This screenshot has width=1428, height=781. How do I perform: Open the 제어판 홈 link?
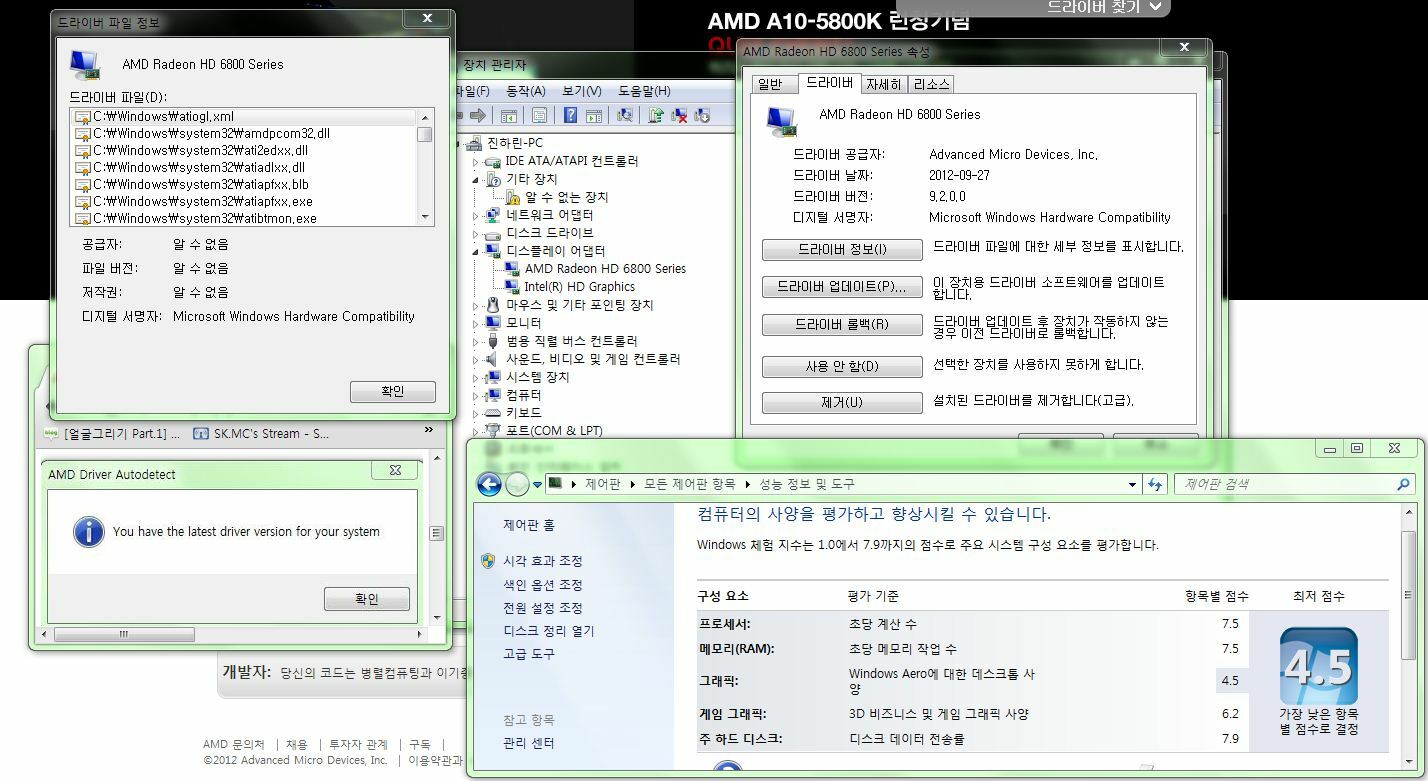pos(528,525)
